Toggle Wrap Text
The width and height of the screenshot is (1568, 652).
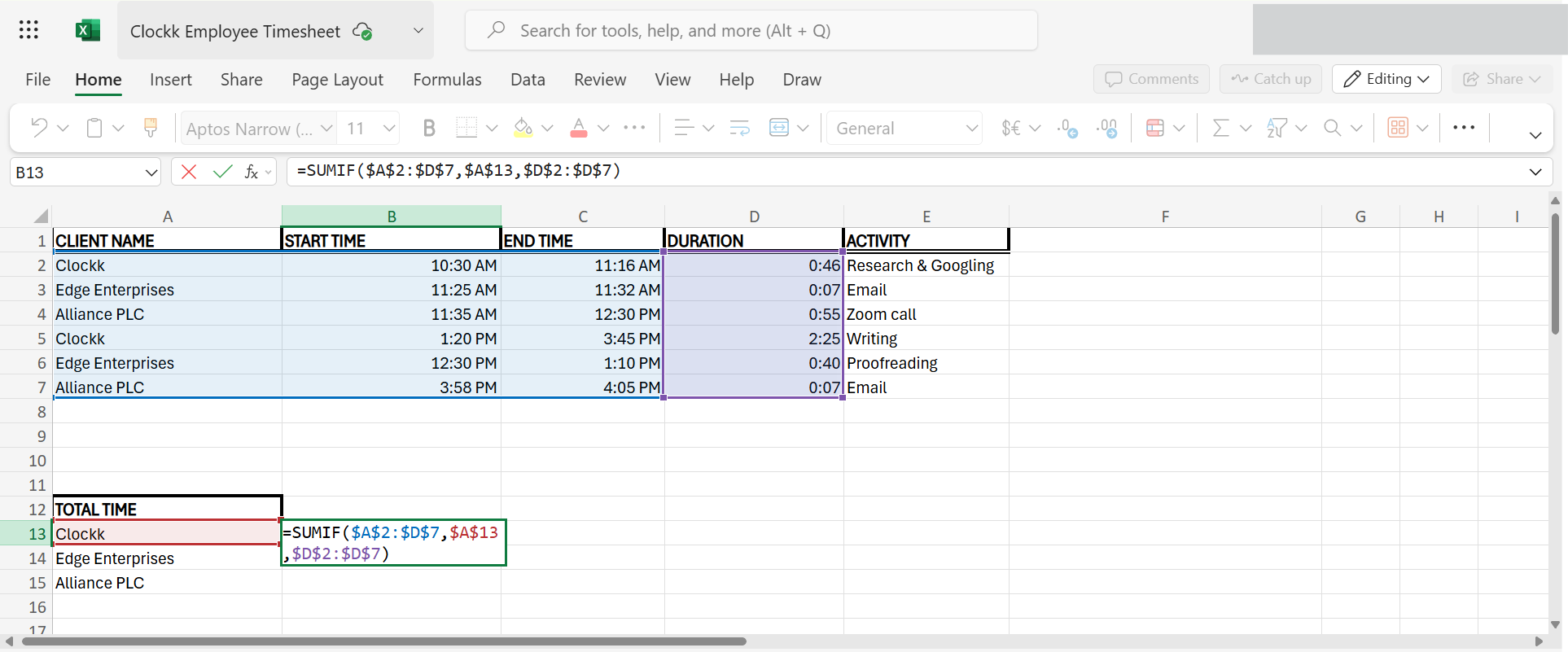coord(739,128)
